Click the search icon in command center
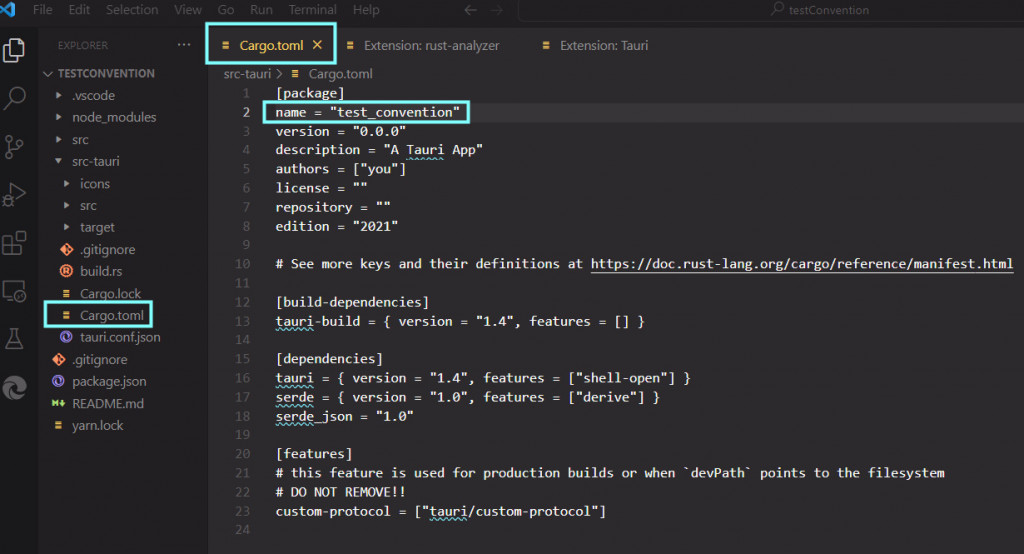The height and width of the screenshot is (554, 1024). pyautogui.click(x=777, y=9)
